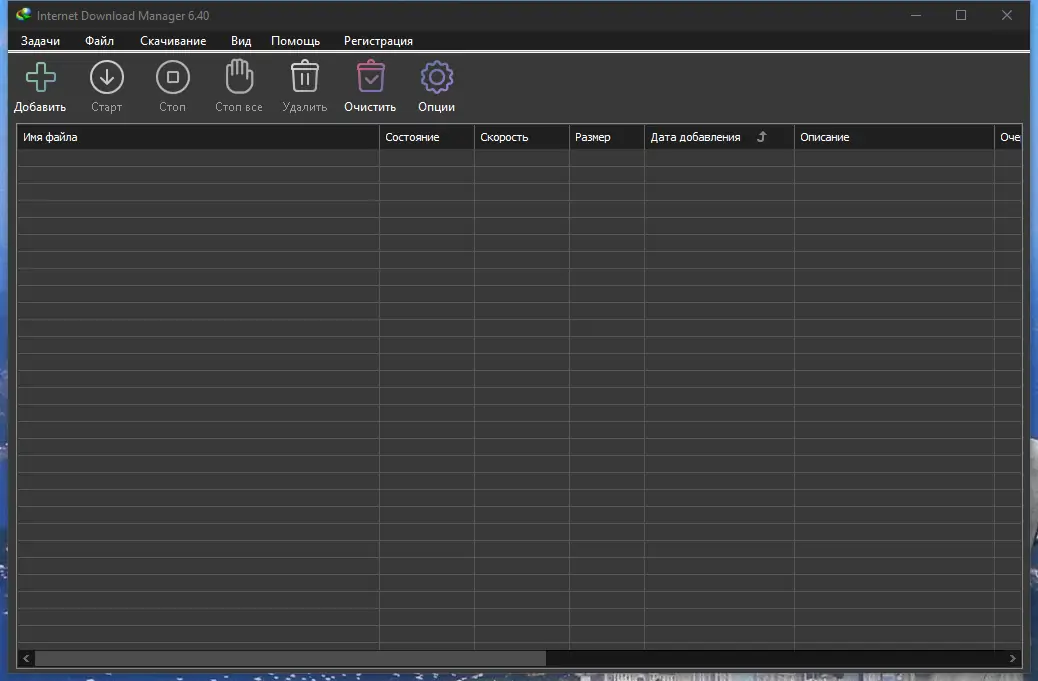This screenshot has height=681, width=1038.
Task: Open the Регистрация menu
Action: [378, 41]
